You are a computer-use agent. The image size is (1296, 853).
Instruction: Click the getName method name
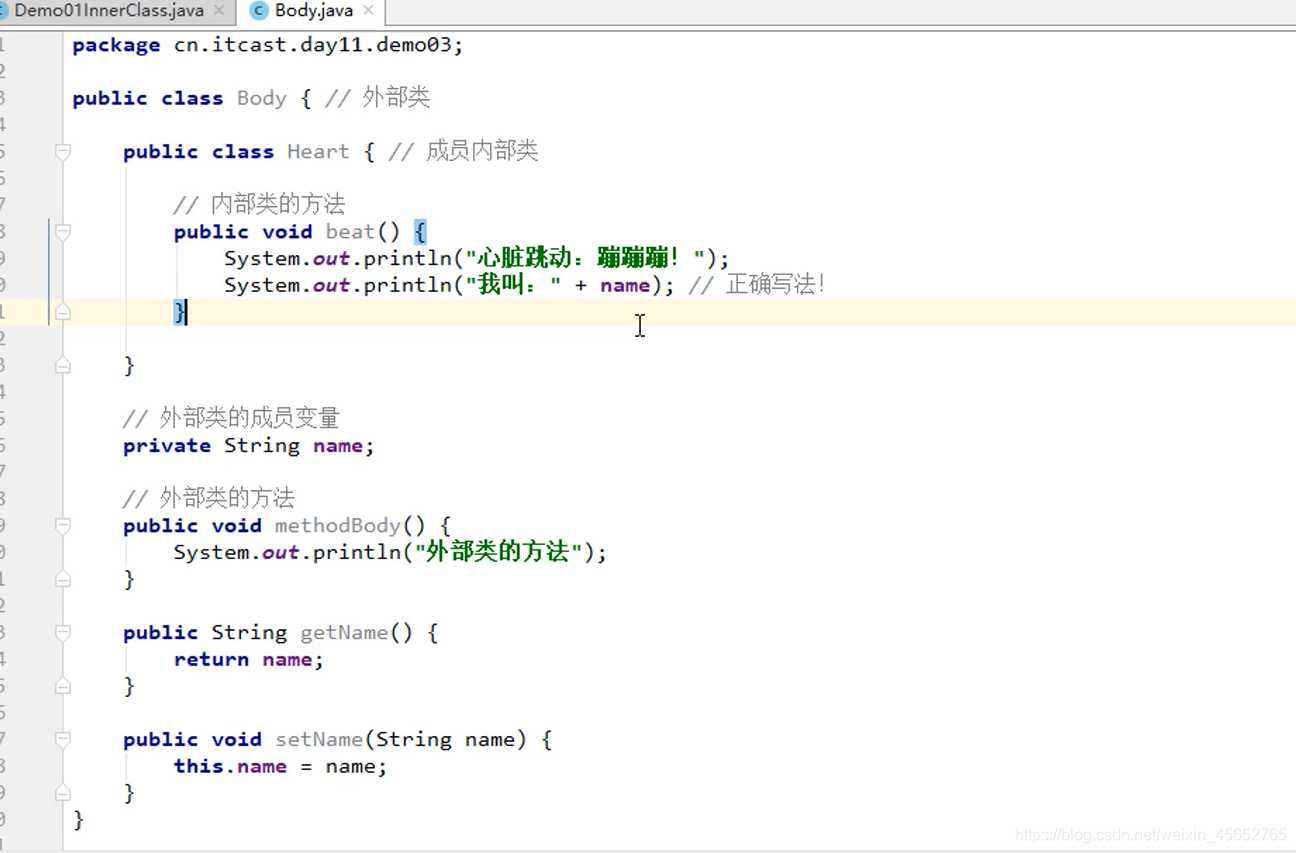click(x=344, y=633)
